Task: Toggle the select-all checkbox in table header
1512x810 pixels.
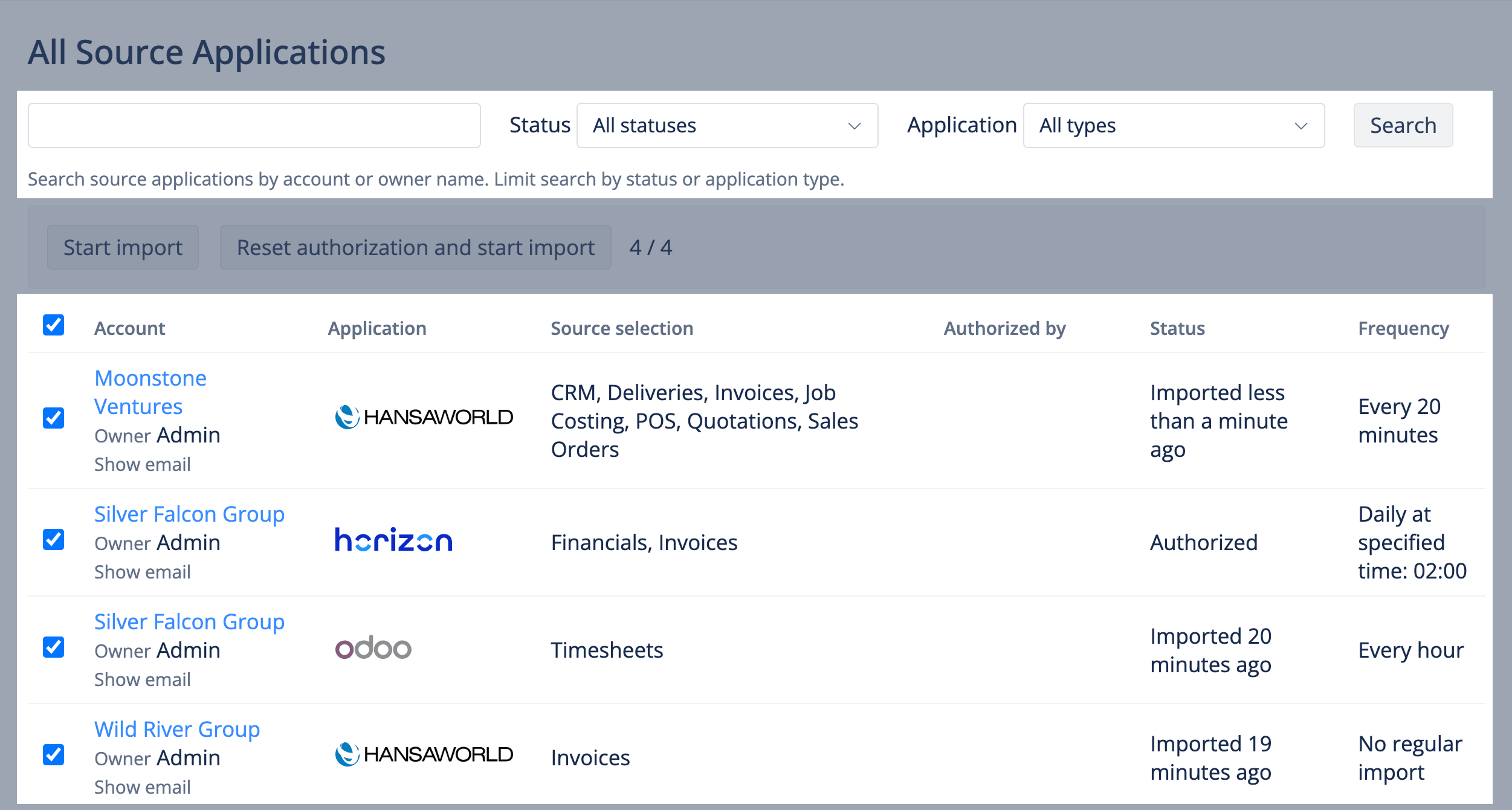Action: [53, 325]
